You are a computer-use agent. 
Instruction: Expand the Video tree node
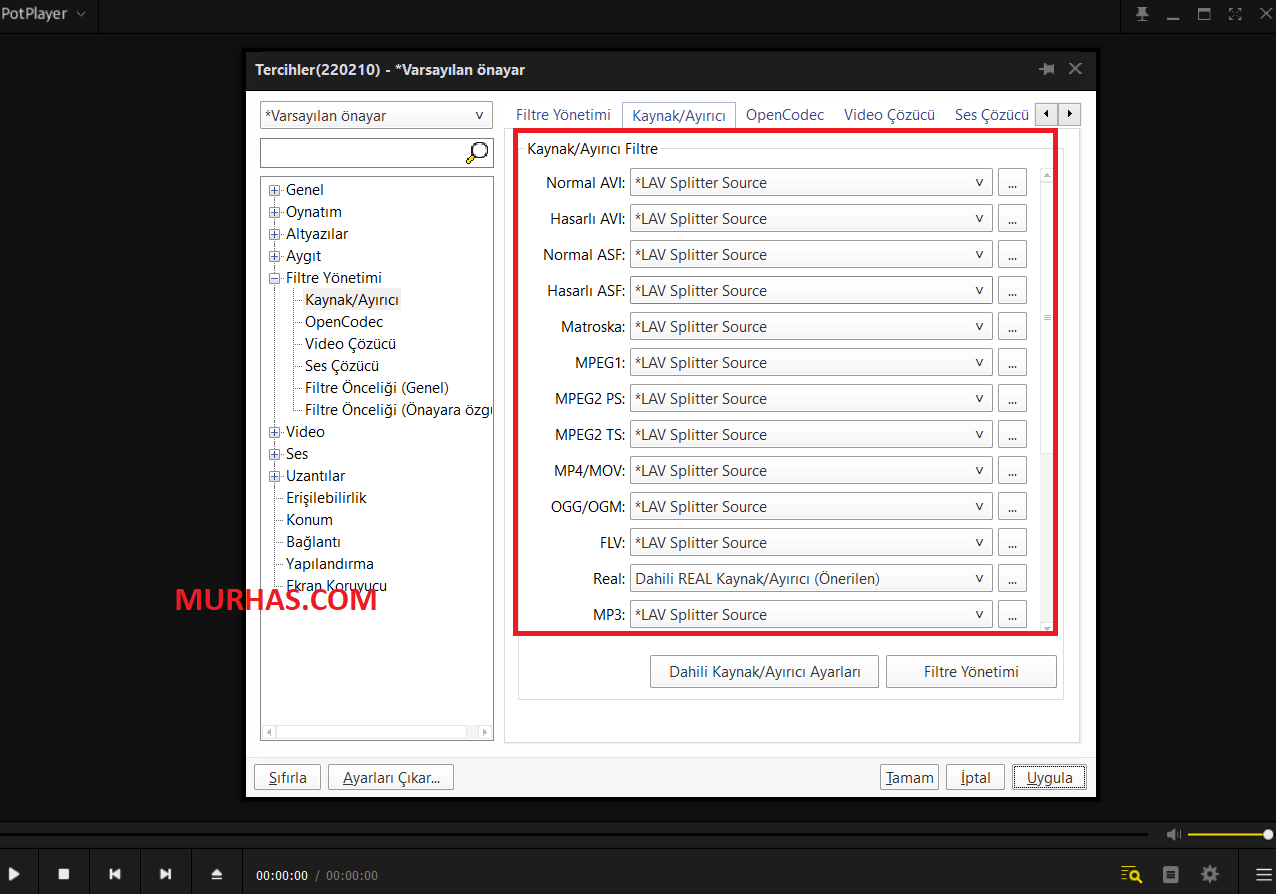[274, 432]
